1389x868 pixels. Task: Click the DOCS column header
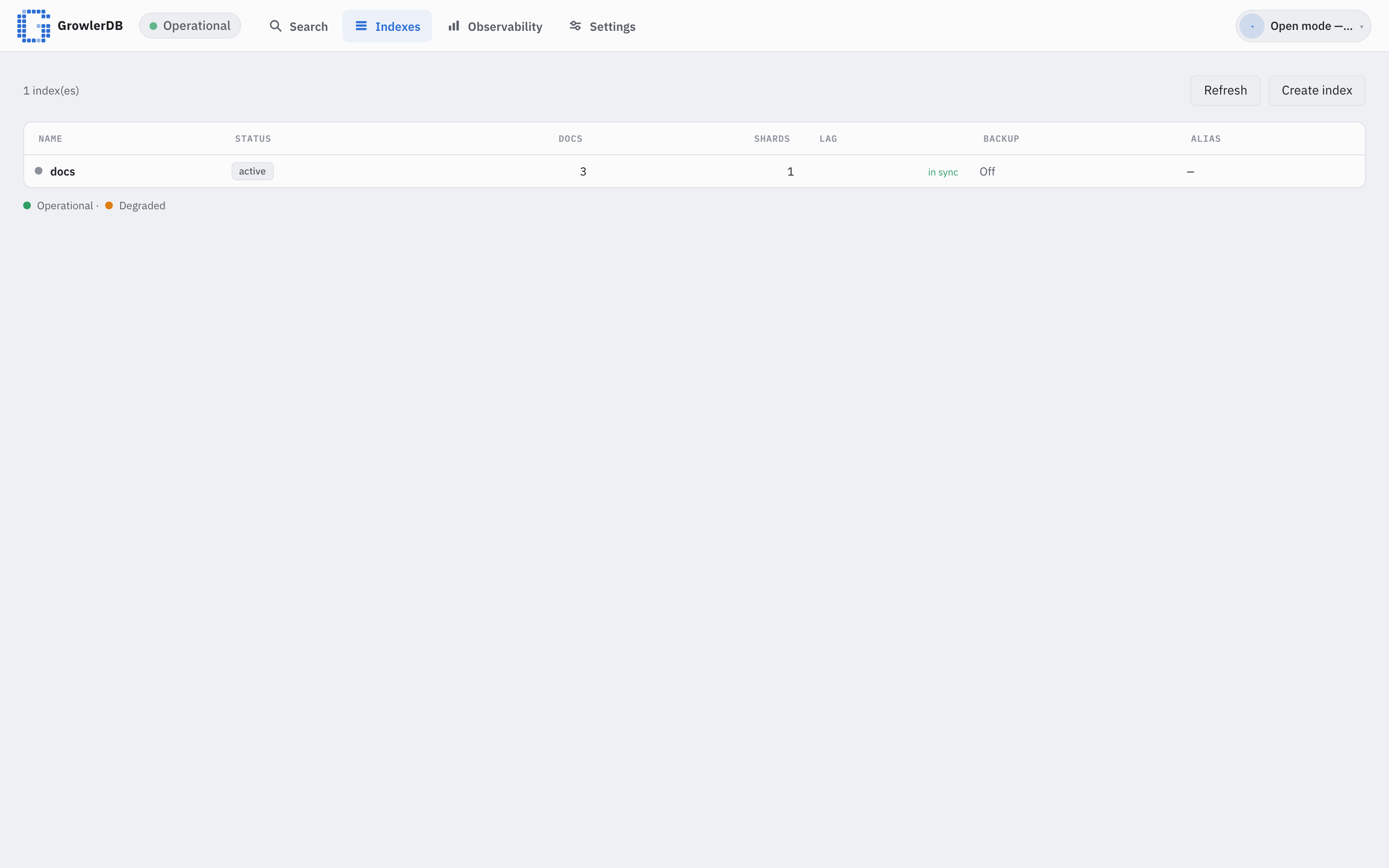(x=571, y=139)
